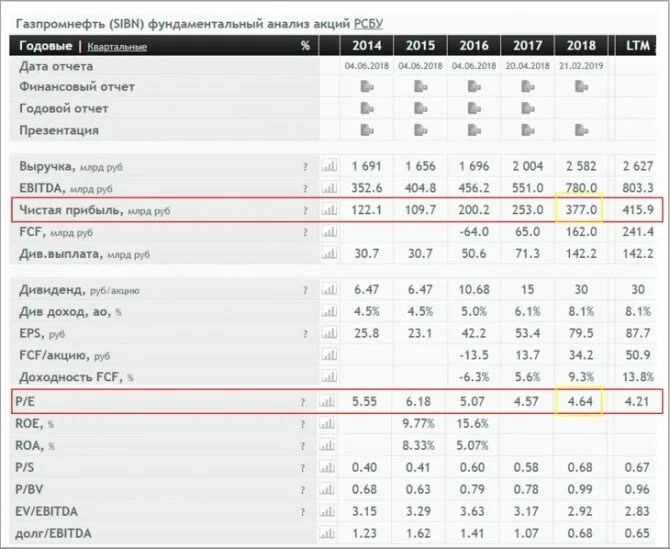Open chart icon for P/S row
Viewport: 670px width, 549px height.
[x=327, y=467]
